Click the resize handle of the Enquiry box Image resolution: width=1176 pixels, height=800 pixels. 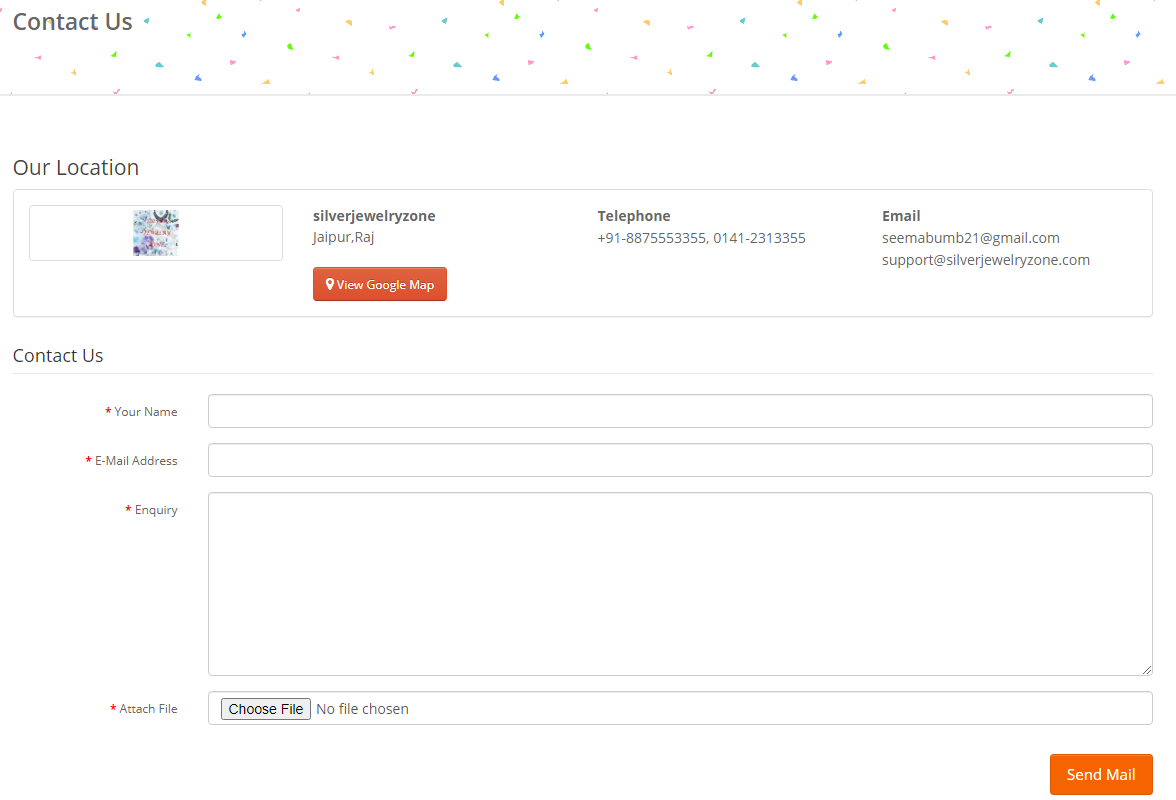[1146, 669]
